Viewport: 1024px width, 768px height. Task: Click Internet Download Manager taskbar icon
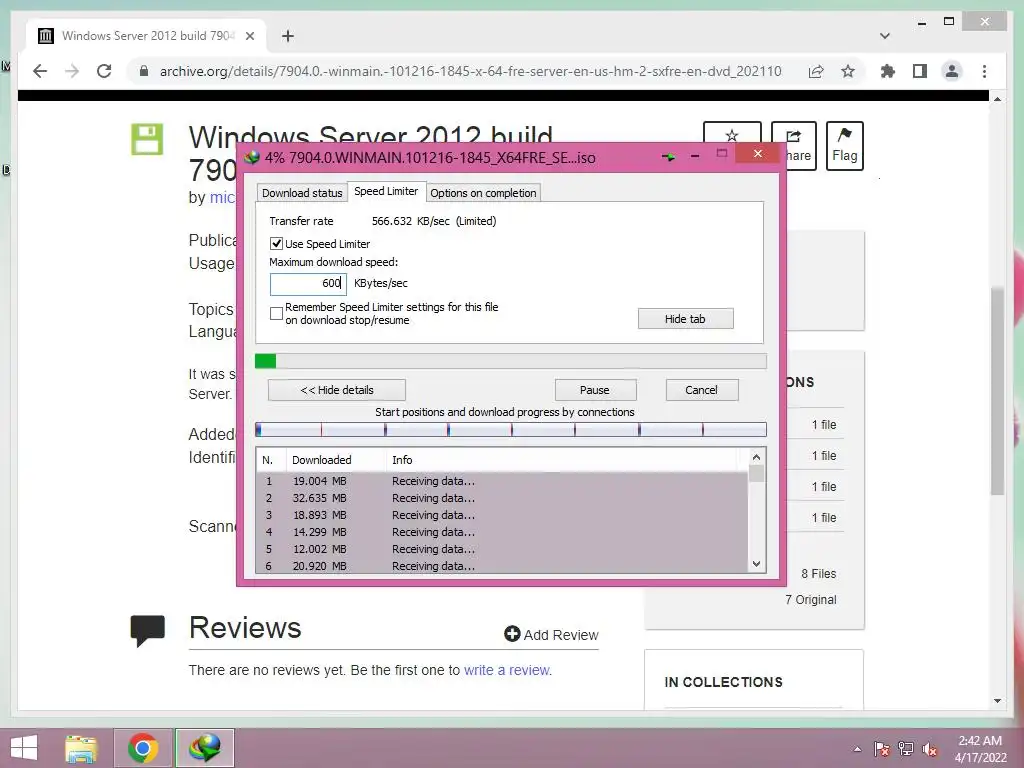pos(204,748)
